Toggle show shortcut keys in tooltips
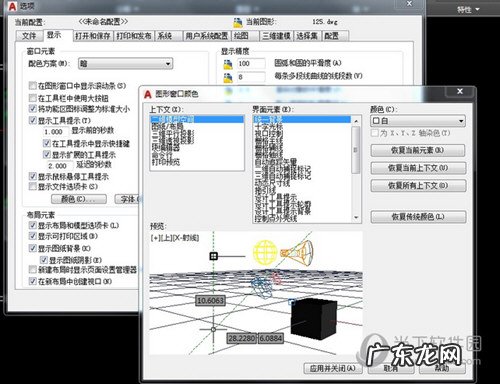The width and height of the screenshot is (500, 384). (x=47, y=144)
